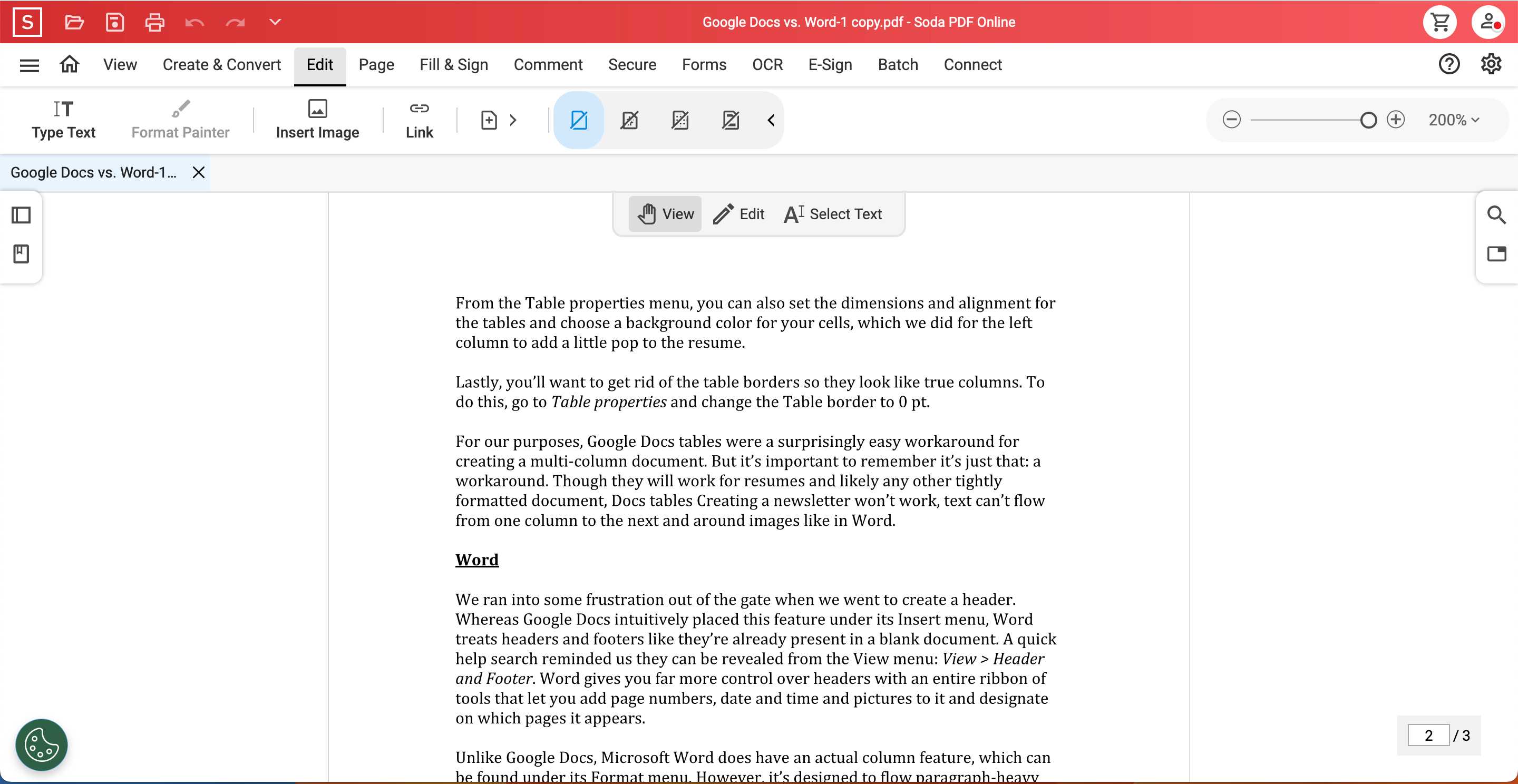The image size is (1518, 784).
Task: Open the search magnifier panel
Action: pos(1496,215)
